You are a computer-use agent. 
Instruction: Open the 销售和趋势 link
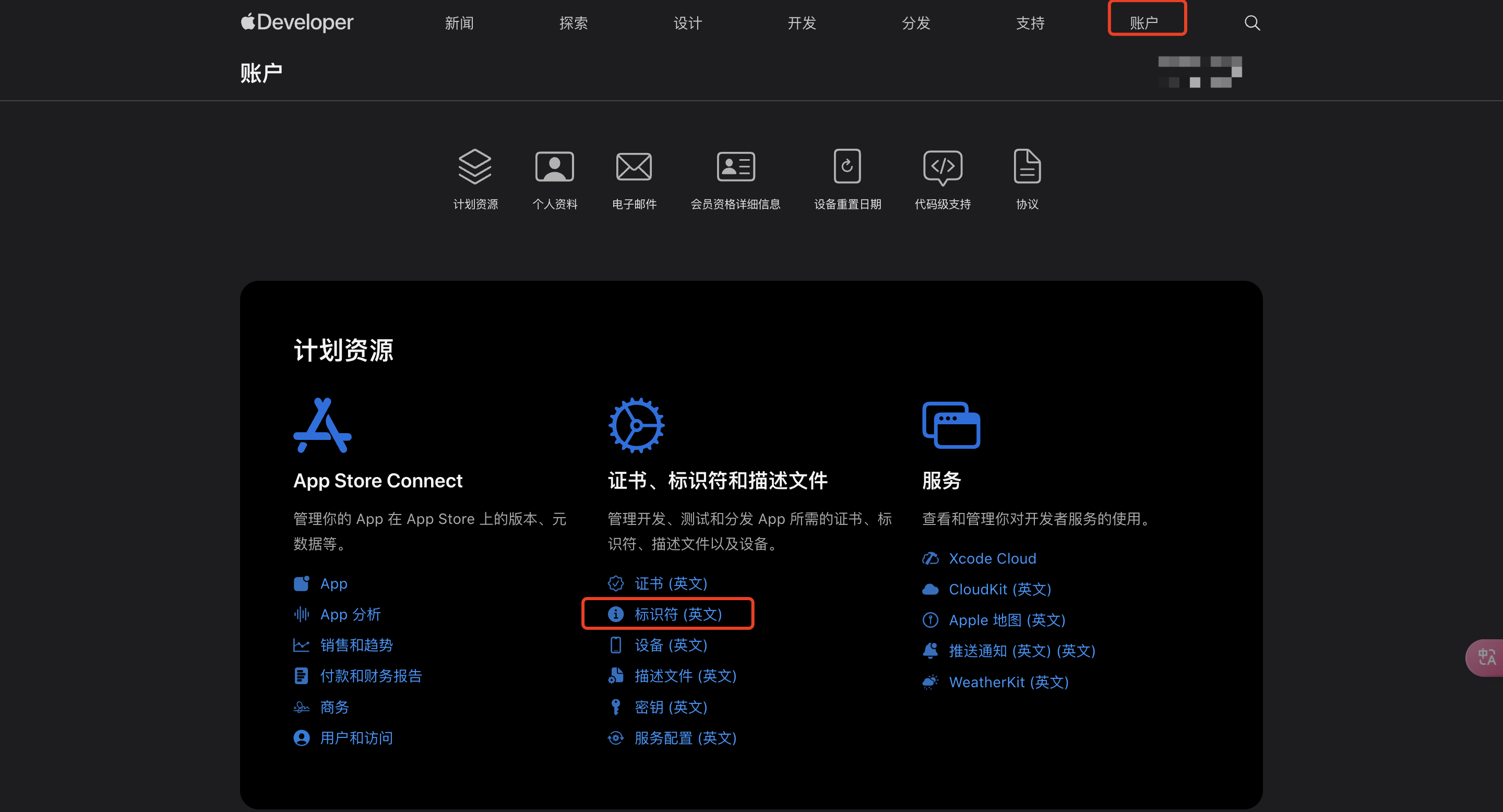[x=356, y=645]
